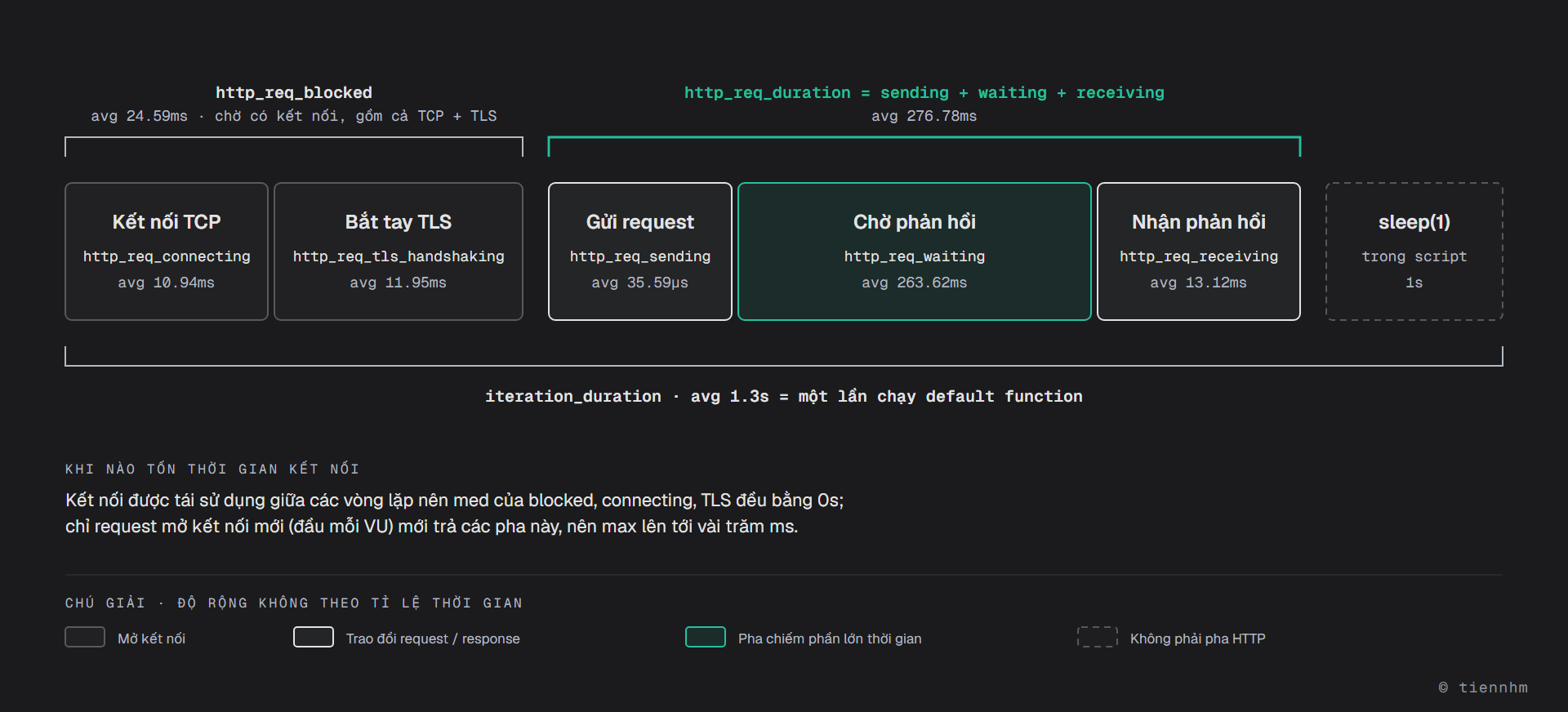
Task: Click the 'Mở kết nối' legend swatch
Action: (x=85, y=637)
